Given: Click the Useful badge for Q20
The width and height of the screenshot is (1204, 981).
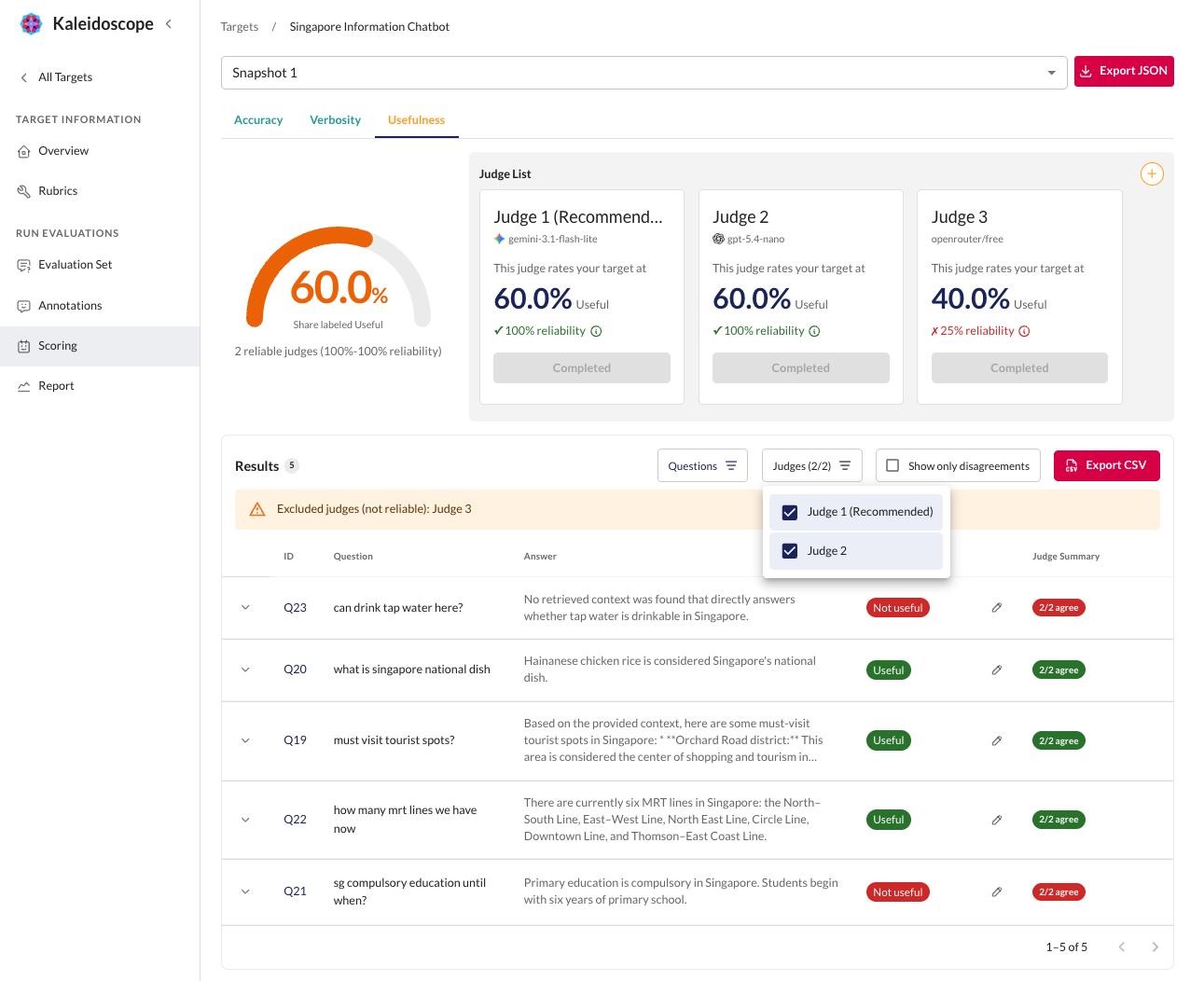Looking at the screenshot, I should pyautogui.click(x=889, y=670).
